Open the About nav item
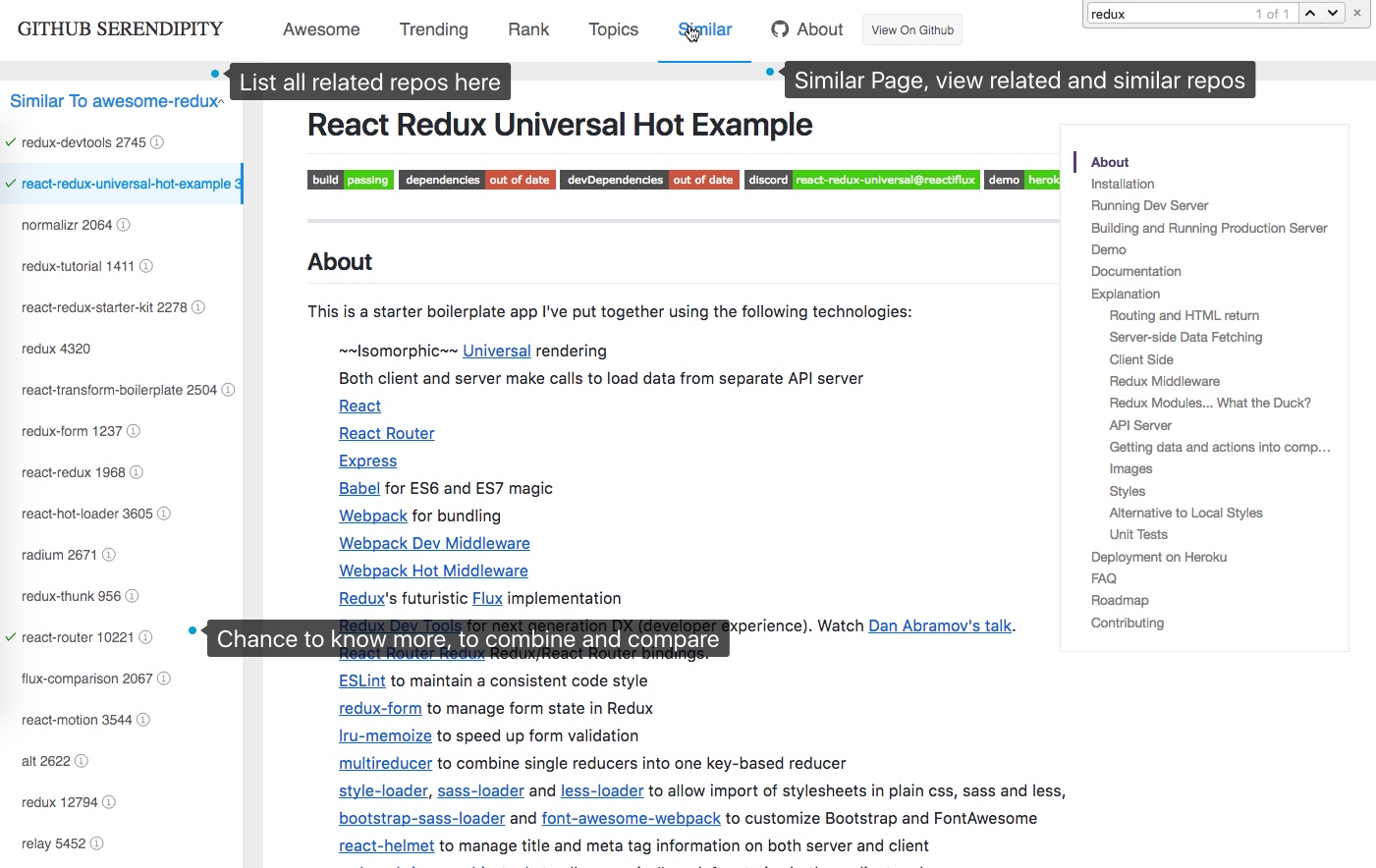 807,29
